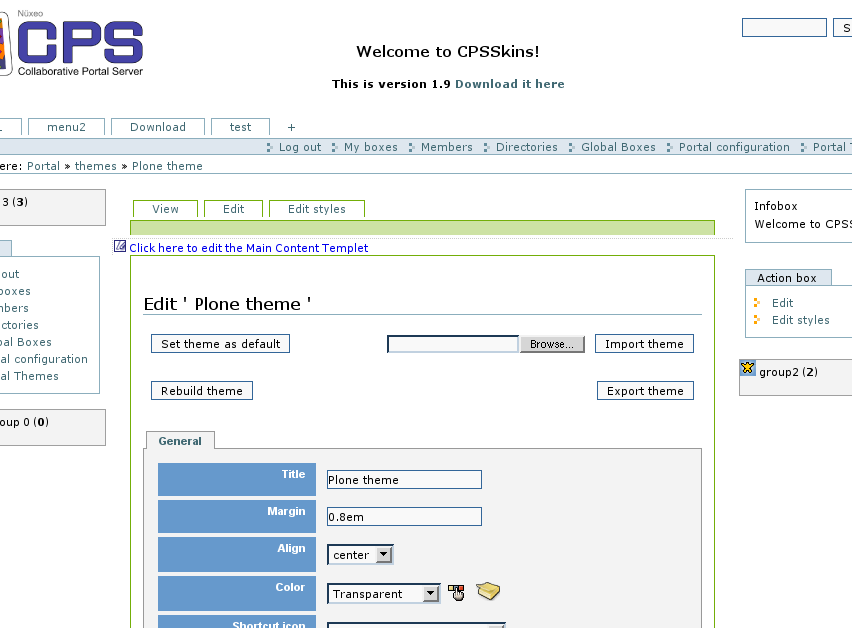Click Set theme as default button
Image resolution: width=852 pixels, height=628 pixels.
pyautogui.click(x=221, y=343)
